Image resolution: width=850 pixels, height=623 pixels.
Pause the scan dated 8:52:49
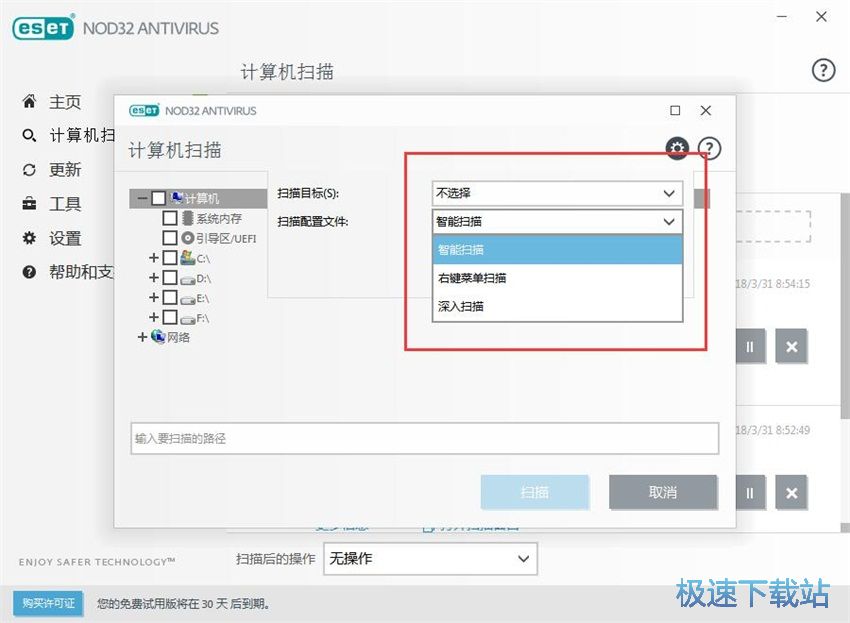click(x=750, y=493)
